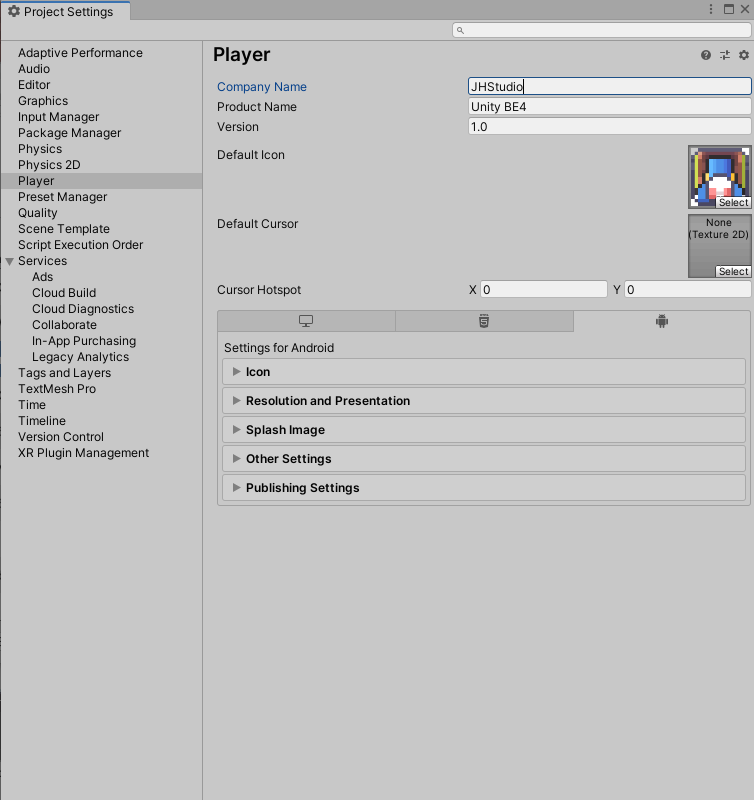The height and width of the screenshot is (800, 754).
Task: Expand Resolution and Presentation section
Action: [484, 401]
